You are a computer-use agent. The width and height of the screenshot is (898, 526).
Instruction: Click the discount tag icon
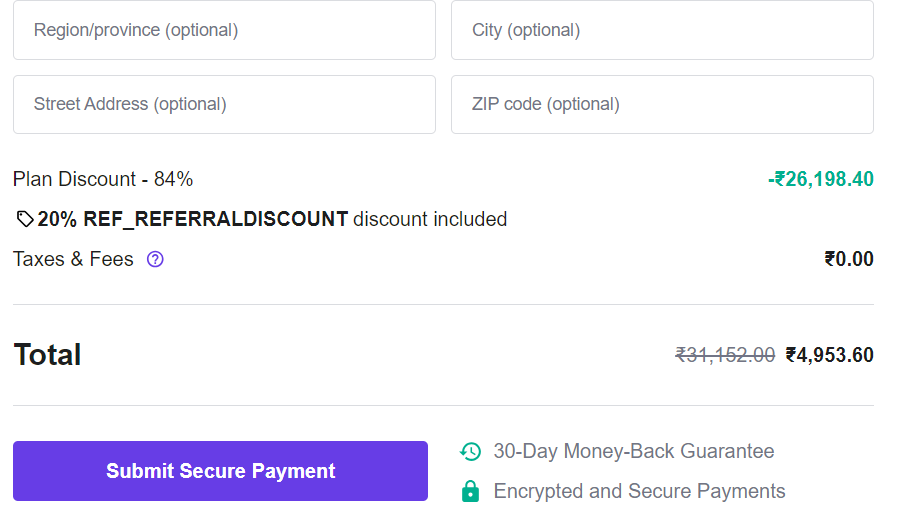(x=25, y=219)
